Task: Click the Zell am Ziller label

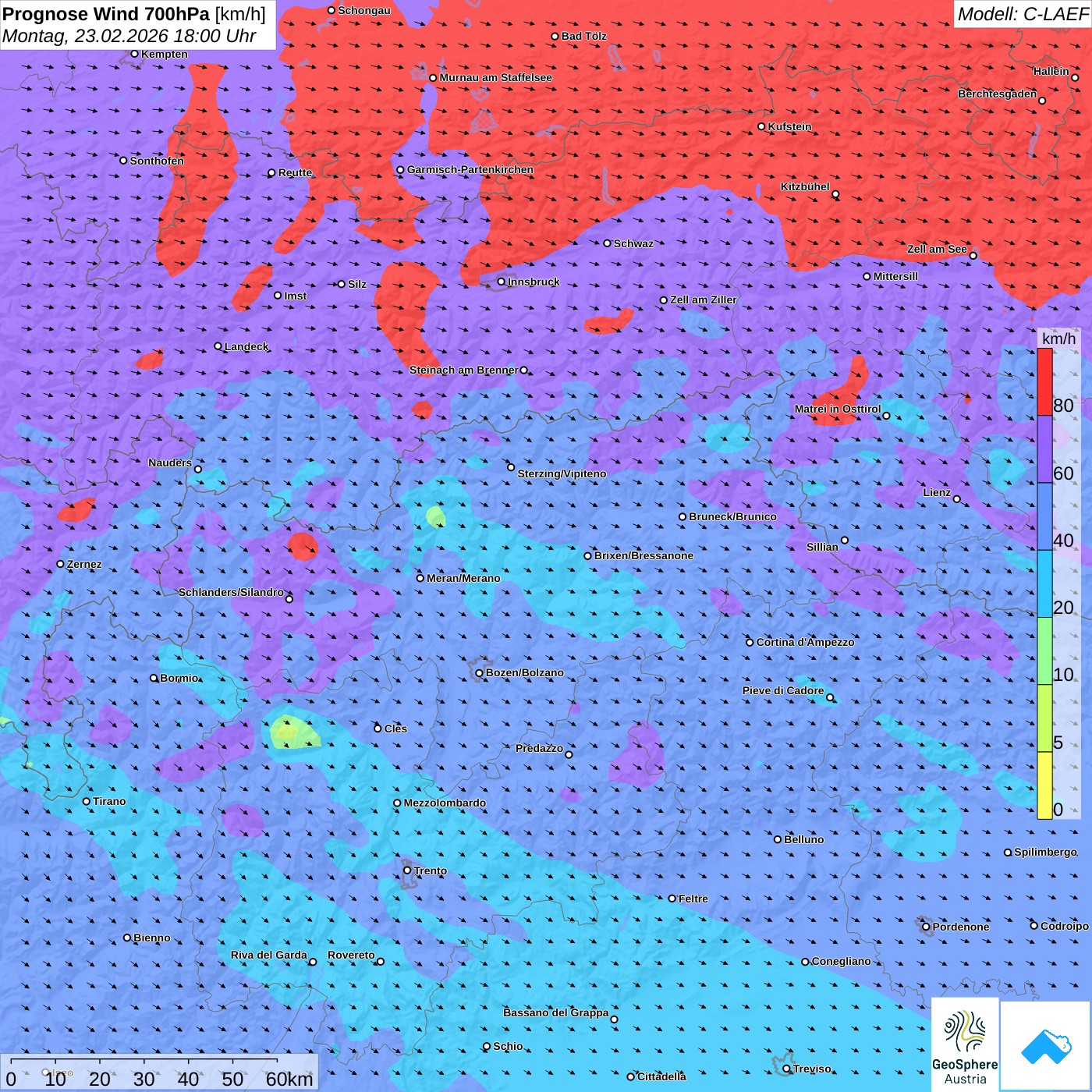Action: (x=703, y=300)
